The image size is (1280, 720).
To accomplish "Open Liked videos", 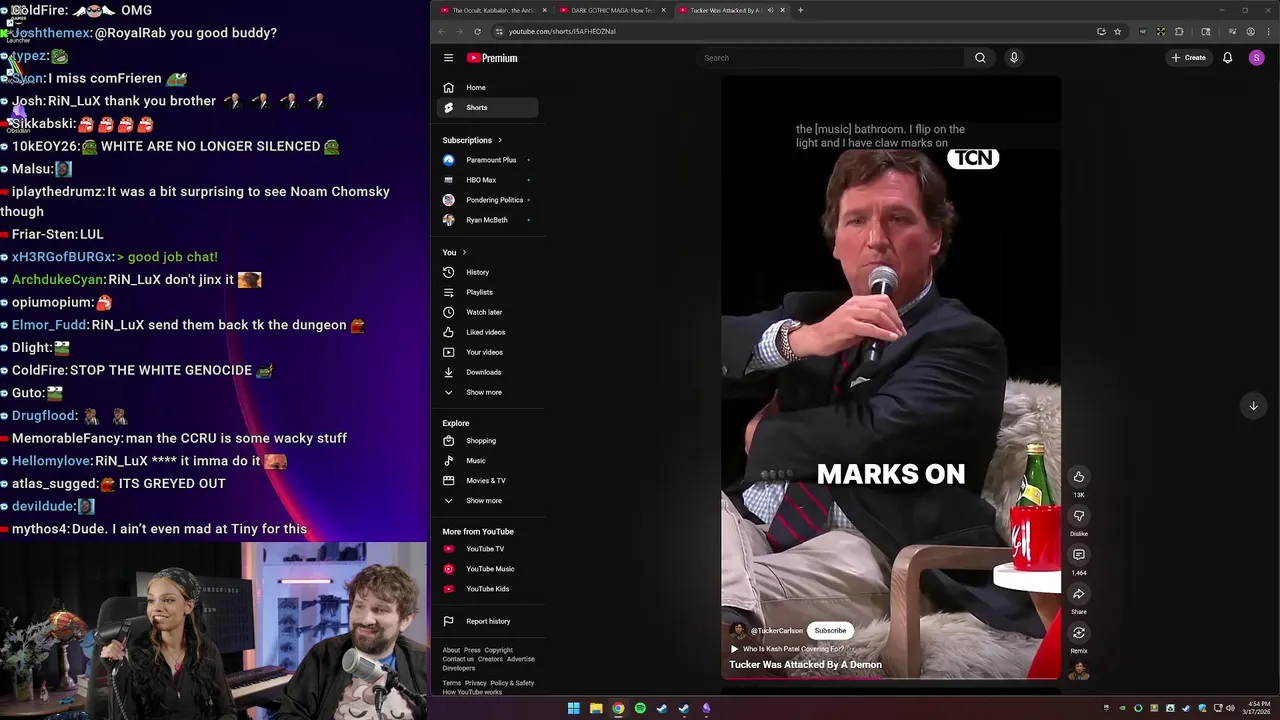I will point(489,332).
